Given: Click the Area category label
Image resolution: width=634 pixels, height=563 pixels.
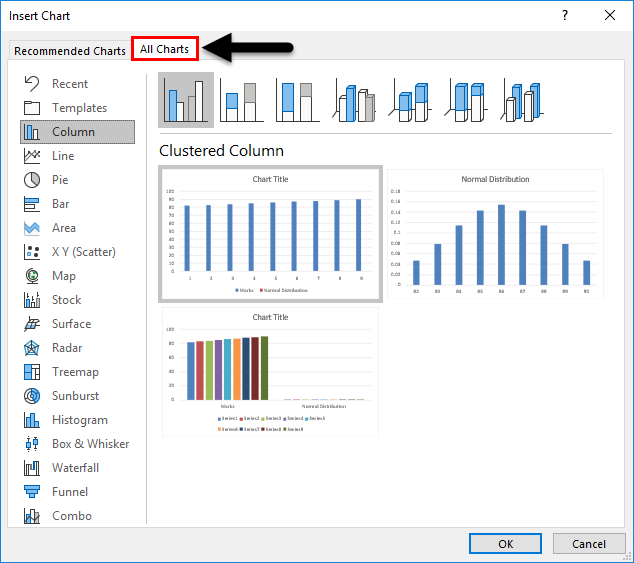Looking at the screenshot, I should [64, 228].
